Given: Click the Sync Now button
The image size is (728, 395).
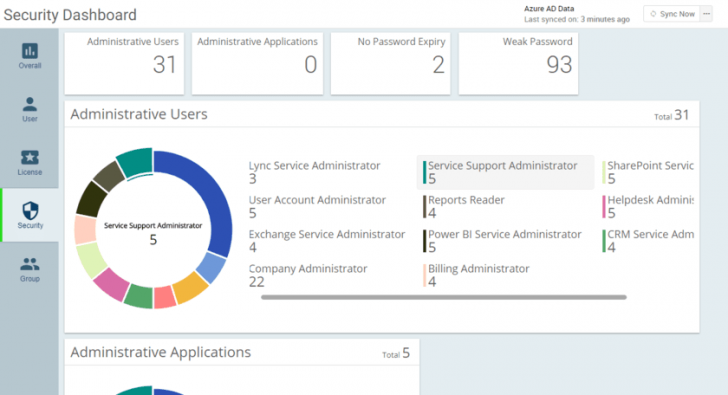Looking at the screenshot, I should [x=673, y=14].
